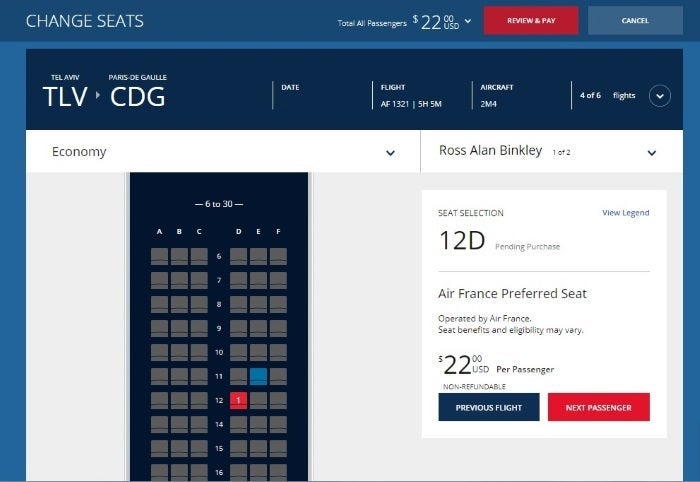Click seat 6B in the seat map
The height and width of the screenshot is (482, 700).
[x=179, y=256]
